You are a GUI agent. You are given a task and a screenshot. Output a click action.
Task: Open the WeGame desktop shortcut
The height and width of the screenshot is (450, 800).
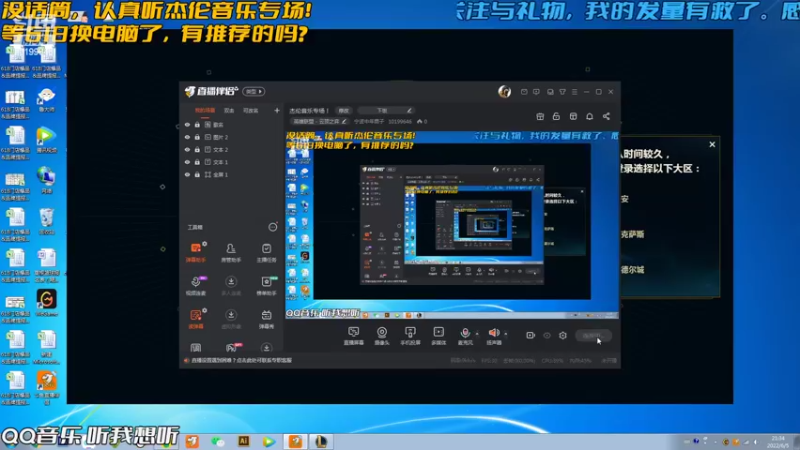point(46,302)
